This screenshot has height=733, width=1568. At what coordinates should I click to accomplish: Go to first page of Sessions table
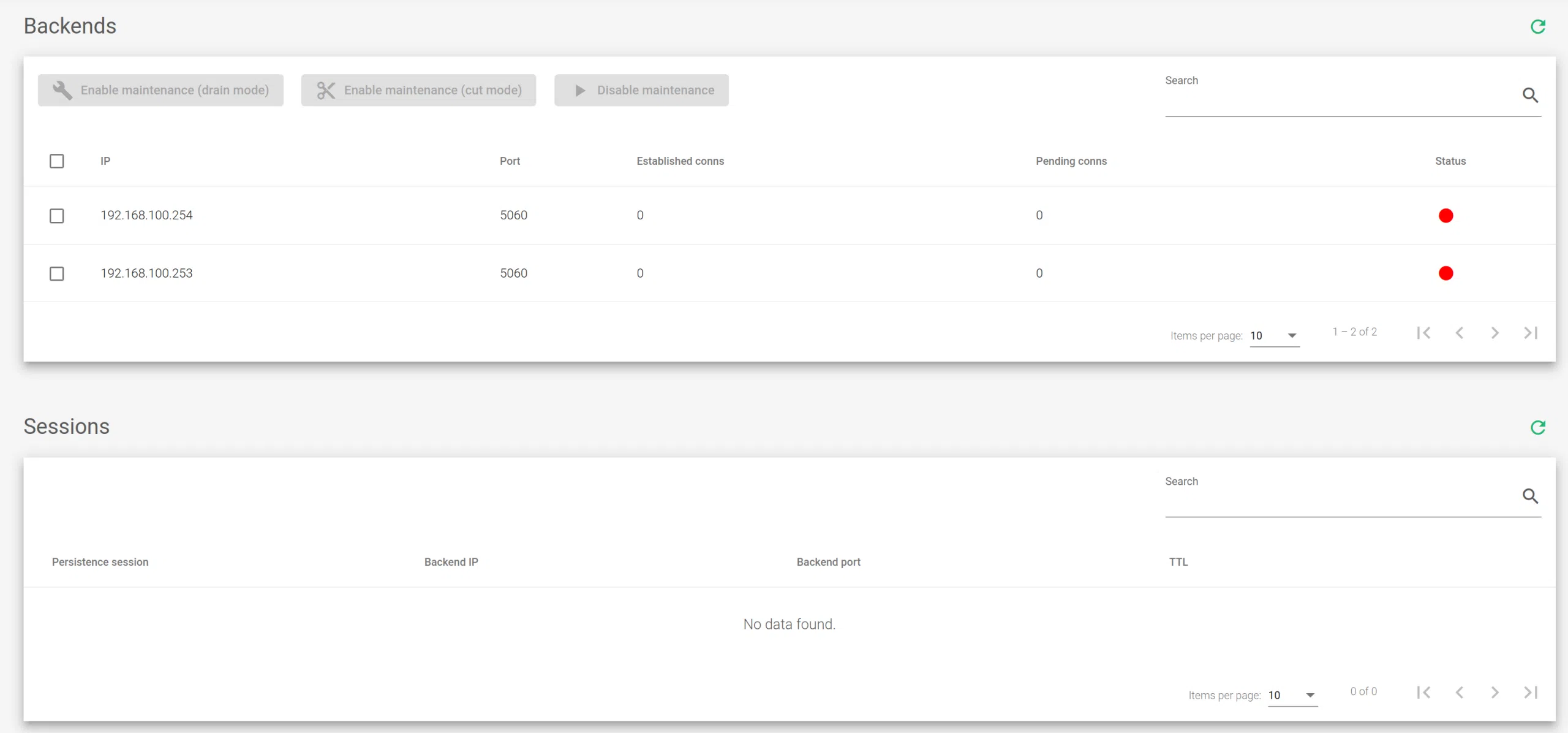point(1423,693)
